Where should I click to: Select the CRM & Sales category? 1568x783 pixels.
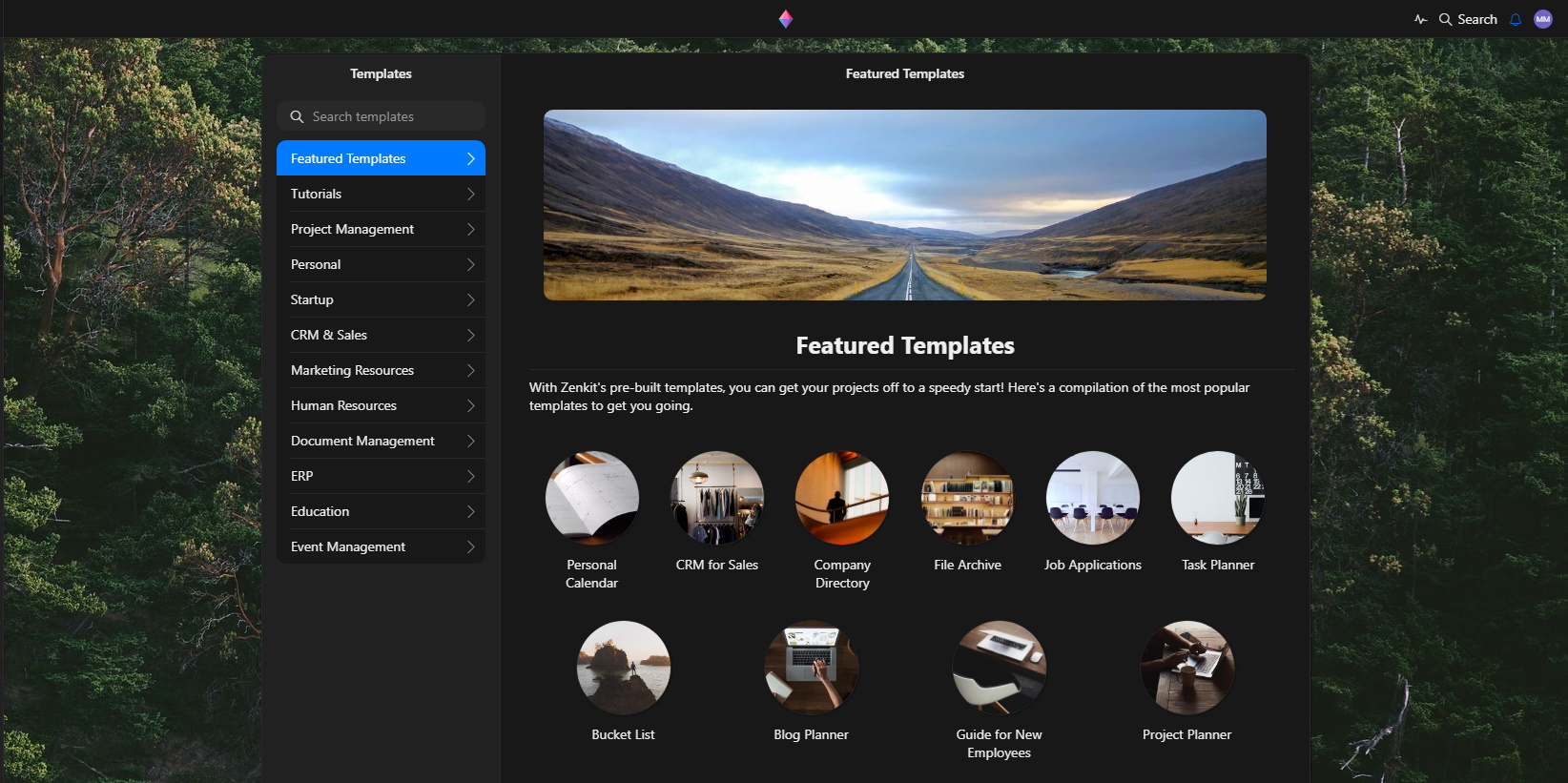pos(381,335)
